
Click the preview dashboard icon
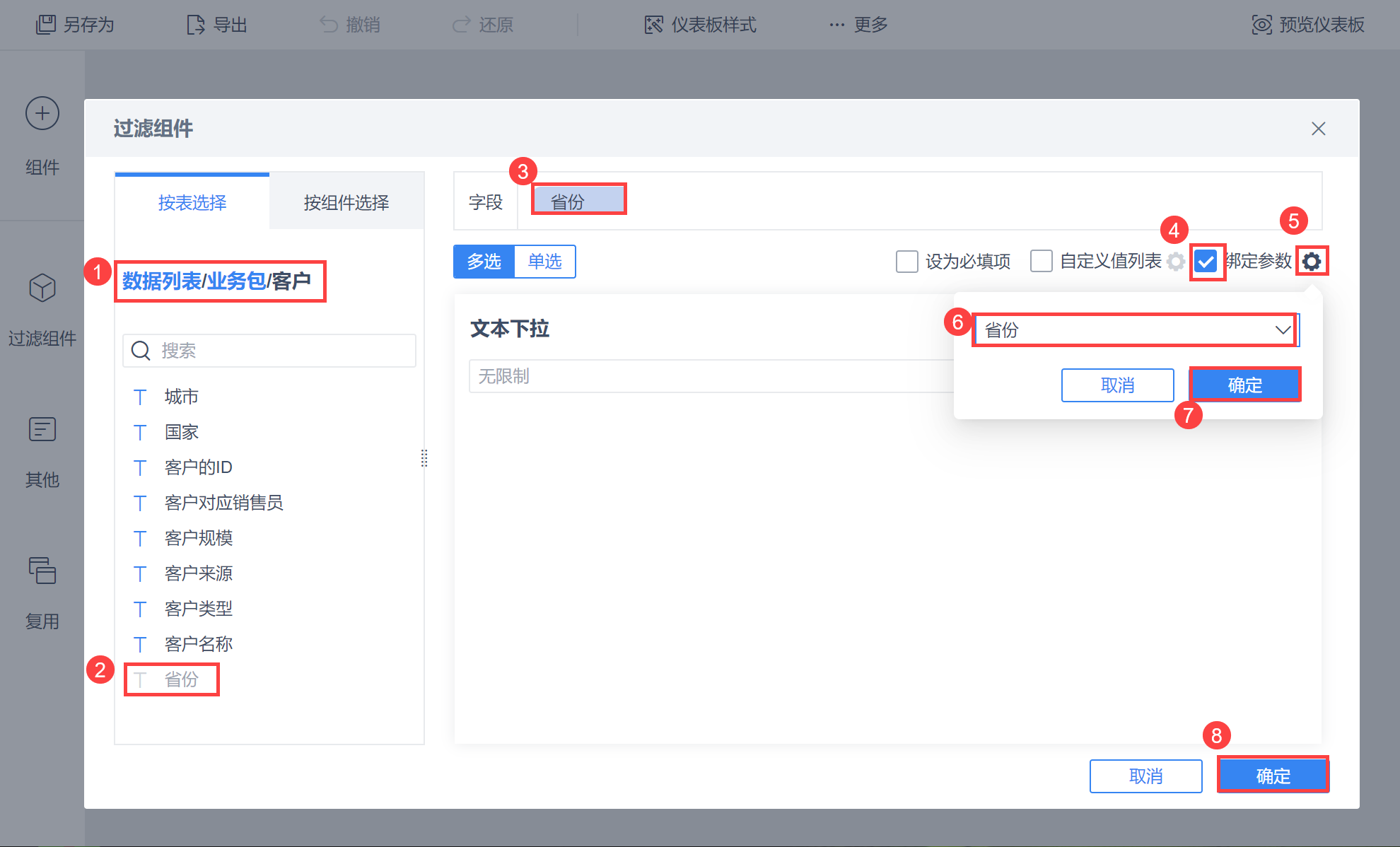pos(1261,25)
